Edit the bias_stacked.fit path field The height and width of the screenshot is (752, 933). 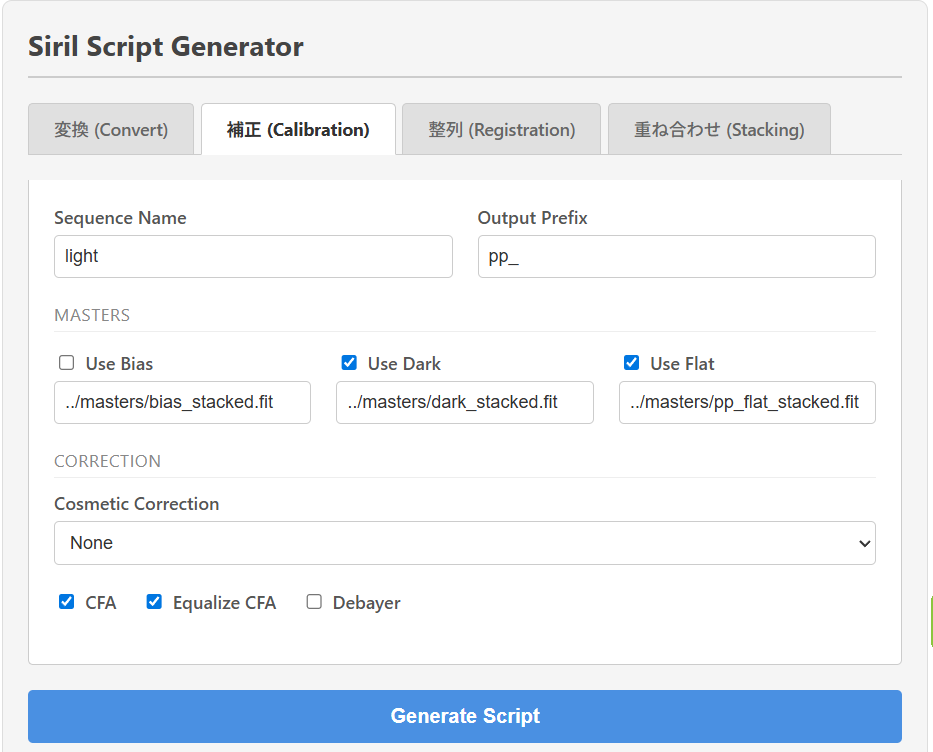182,403
